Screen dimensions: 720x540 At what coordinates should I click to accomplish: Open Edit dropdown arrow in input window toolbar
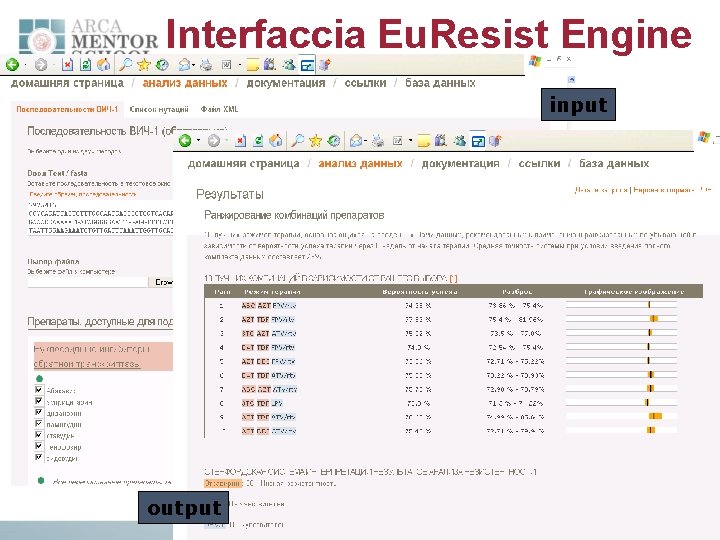point(239,65)
